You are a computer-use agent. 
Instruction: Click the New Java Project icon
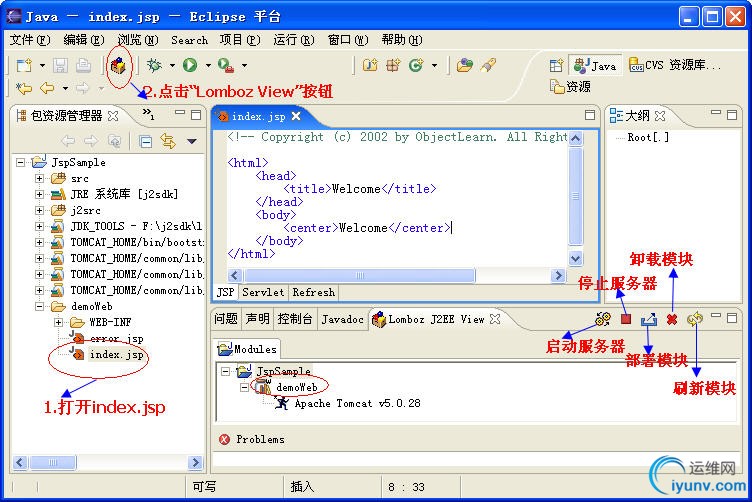pyautogui.click(x=370, y=65)
